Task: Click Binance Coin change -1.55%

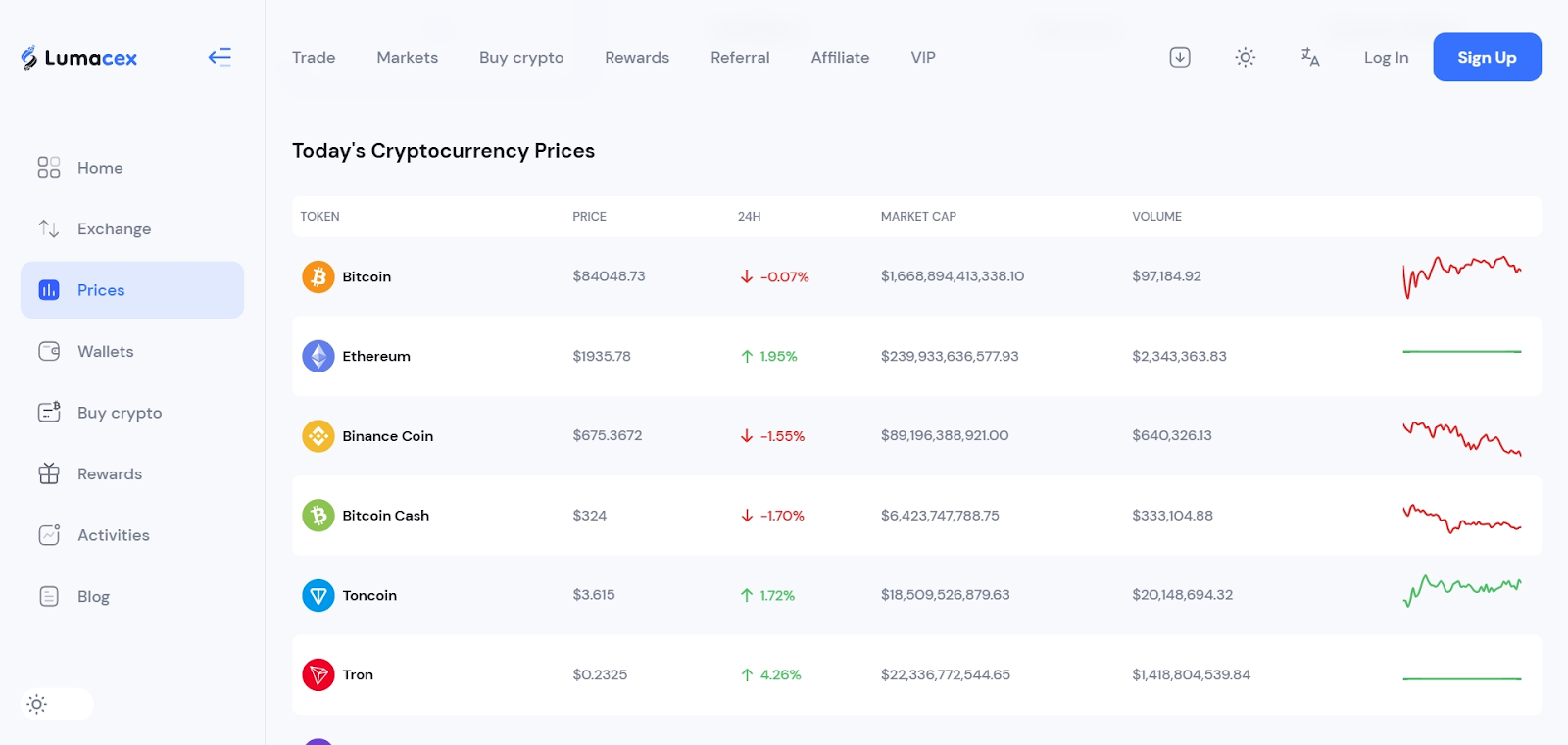Action: (782, 436)
